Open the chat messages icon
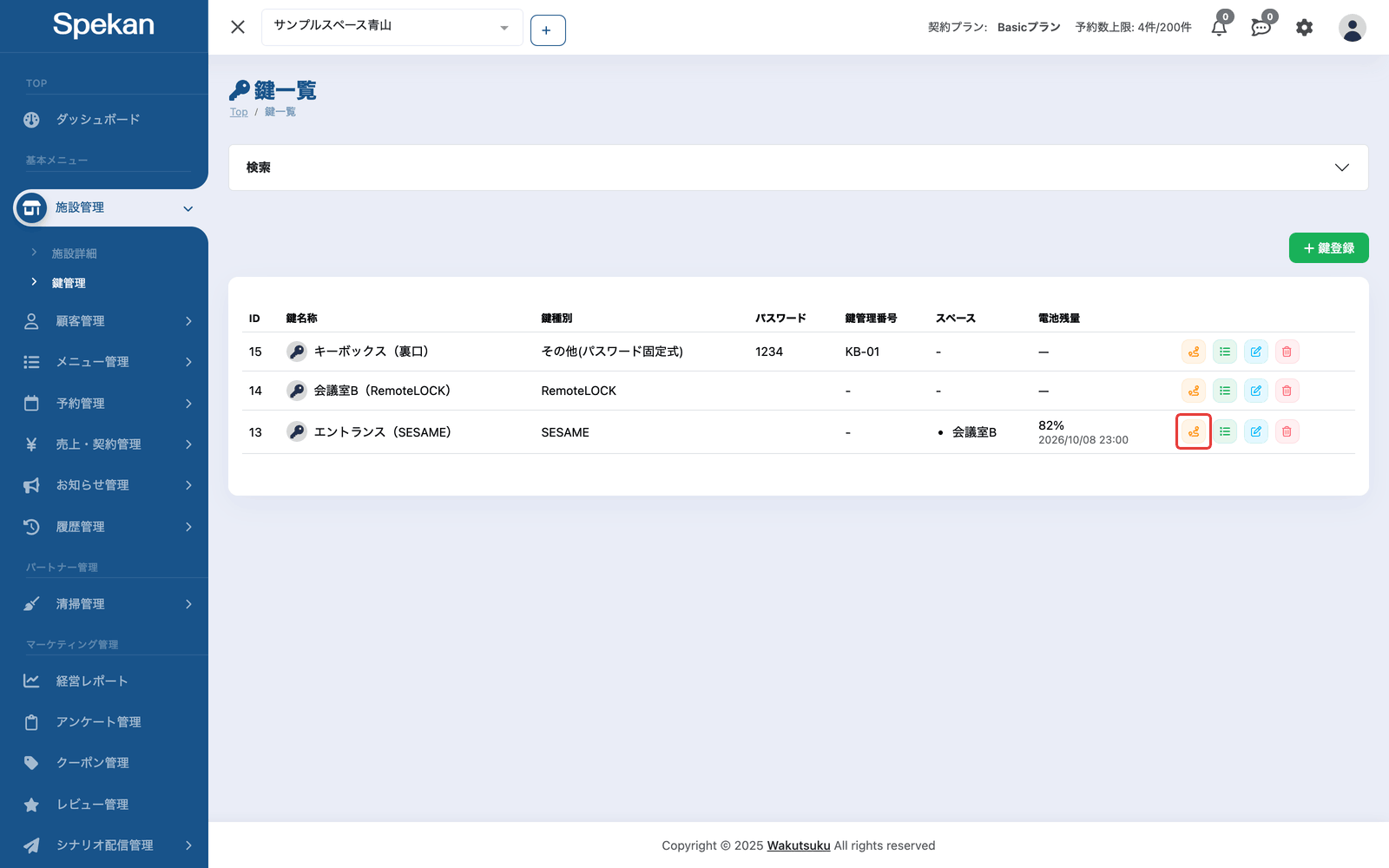This screenshot has height=868, width=1389. (x=1261, y=27)
